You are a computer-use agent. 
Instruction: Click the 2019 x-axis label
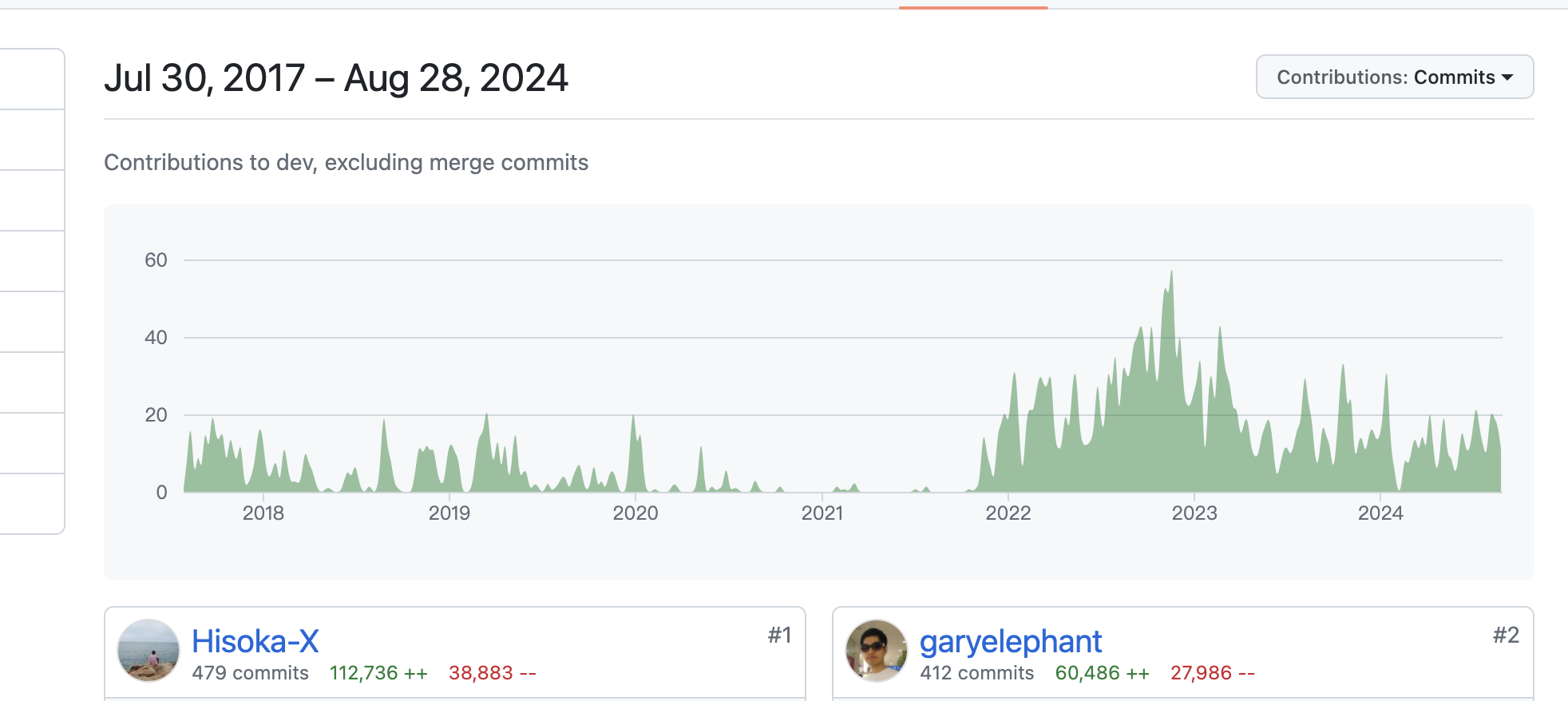(x=449, y=513)
